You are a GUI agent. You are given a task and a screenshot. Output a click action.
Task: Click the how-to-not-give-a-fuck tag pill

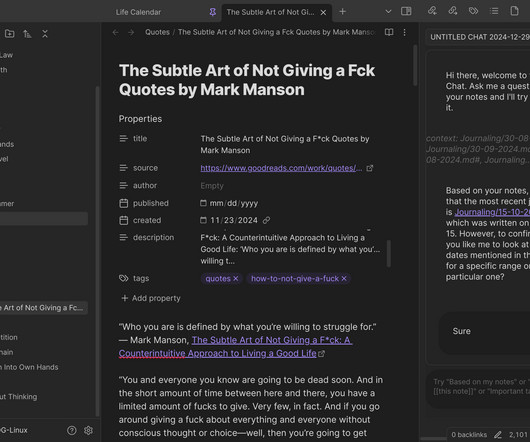(295, 278)
